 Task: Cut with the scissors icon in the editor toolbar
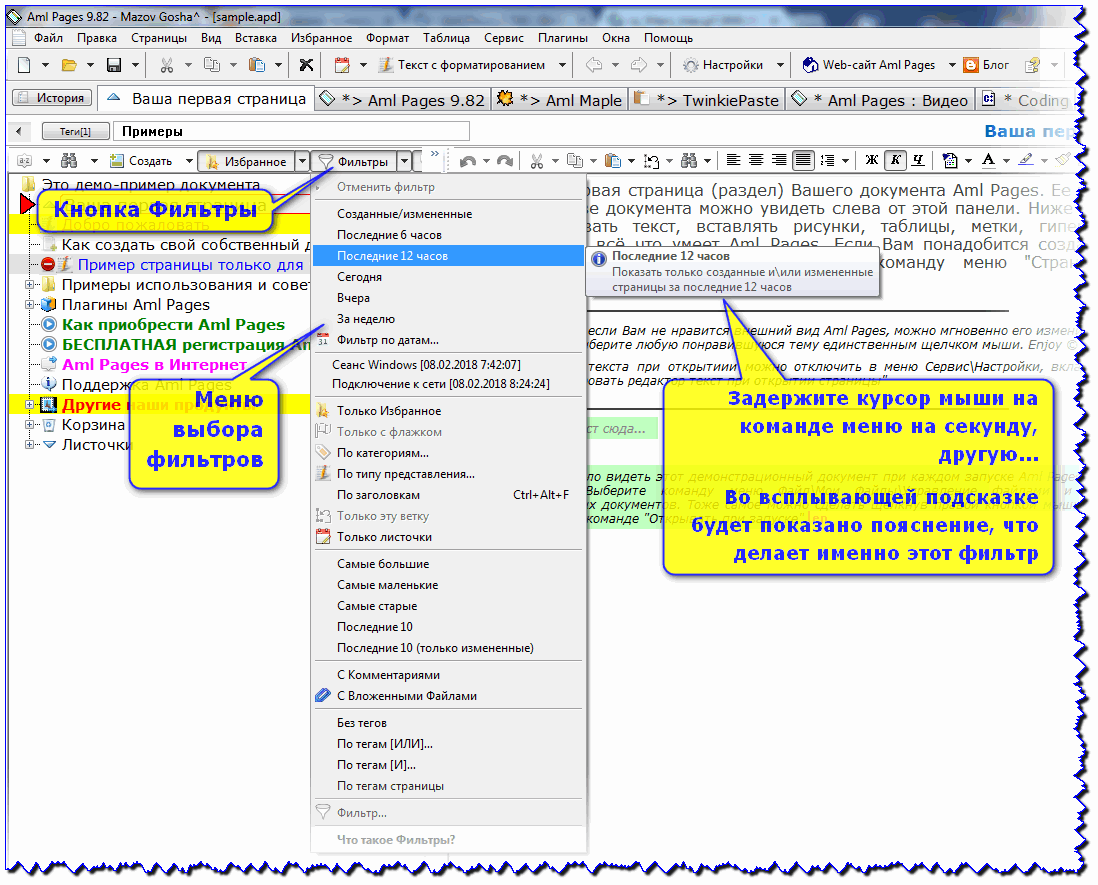click(537, 161)
